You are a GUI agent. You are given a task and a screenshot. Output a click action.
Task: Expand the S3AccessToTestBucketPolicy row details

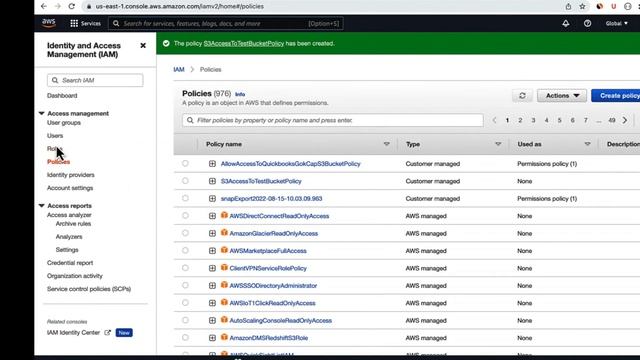point(212,181)
